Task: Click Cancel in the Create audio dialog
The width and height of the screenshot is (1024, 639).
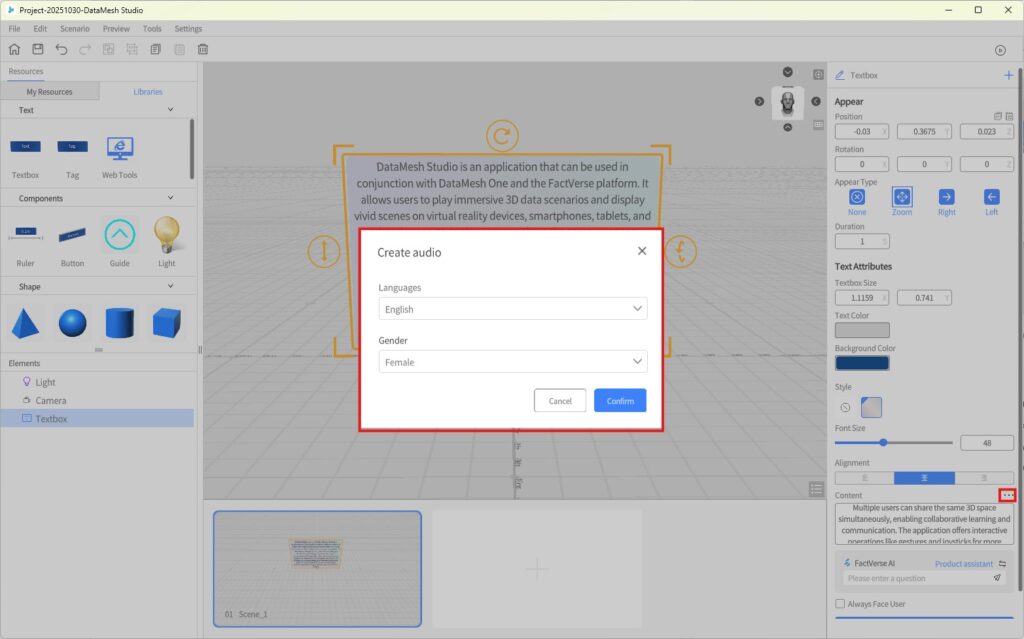Action: click(x=560, y=401)
